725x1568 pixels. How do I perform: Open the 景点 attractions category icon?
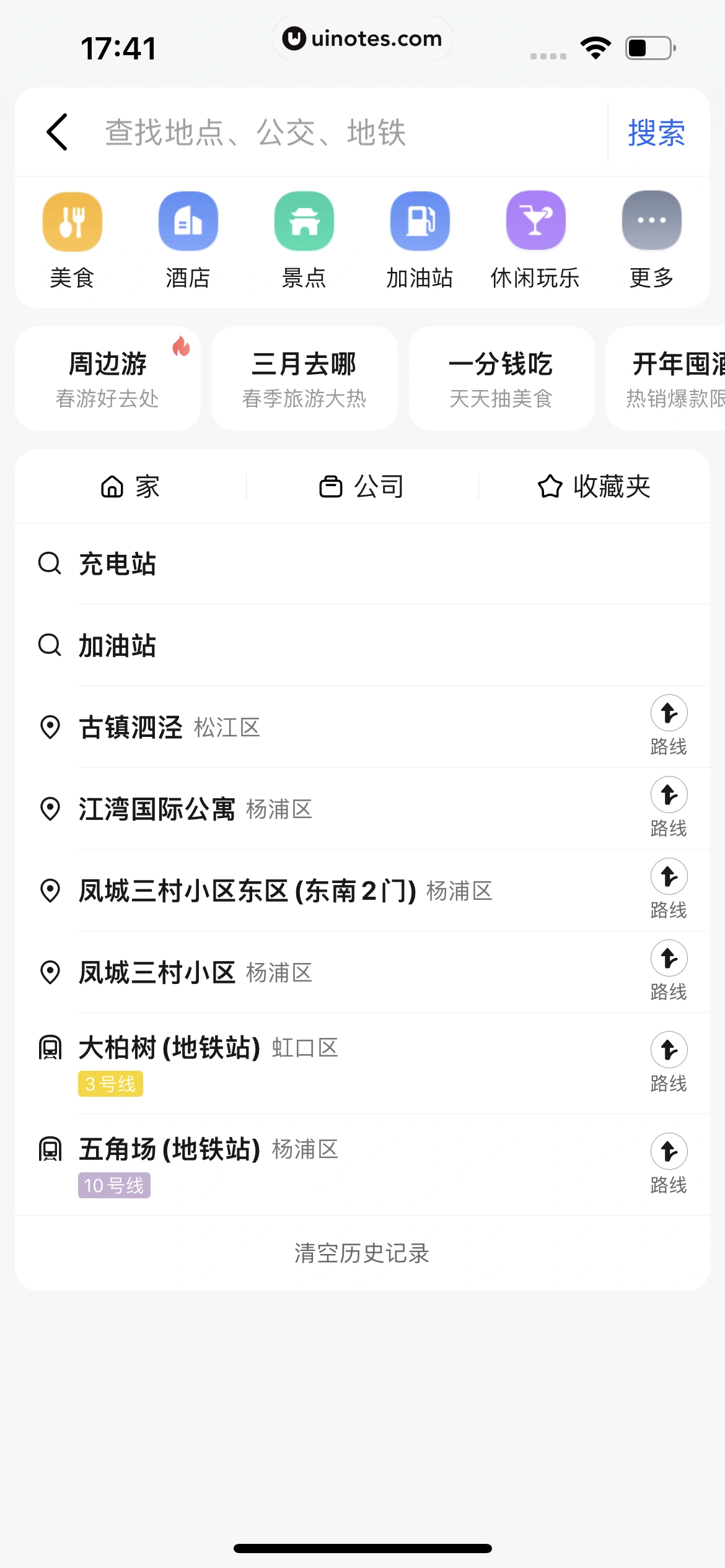304,222
